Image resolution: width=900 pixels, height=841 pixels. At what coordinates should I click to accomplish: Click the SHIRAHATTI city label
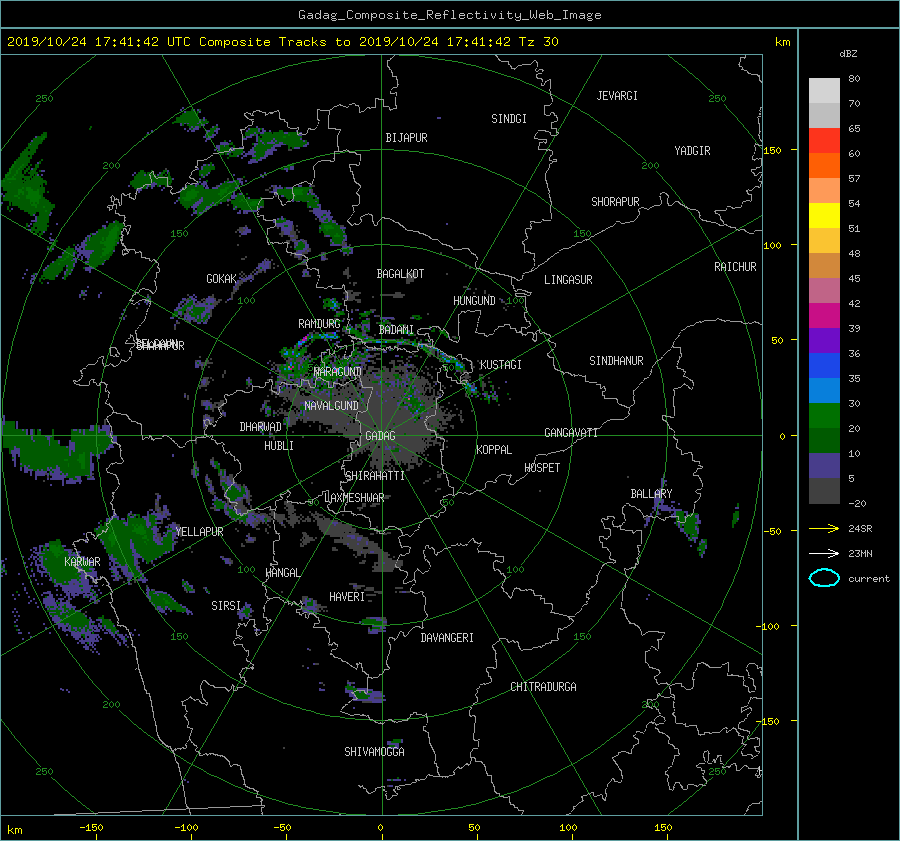click(x=375, y=476)
